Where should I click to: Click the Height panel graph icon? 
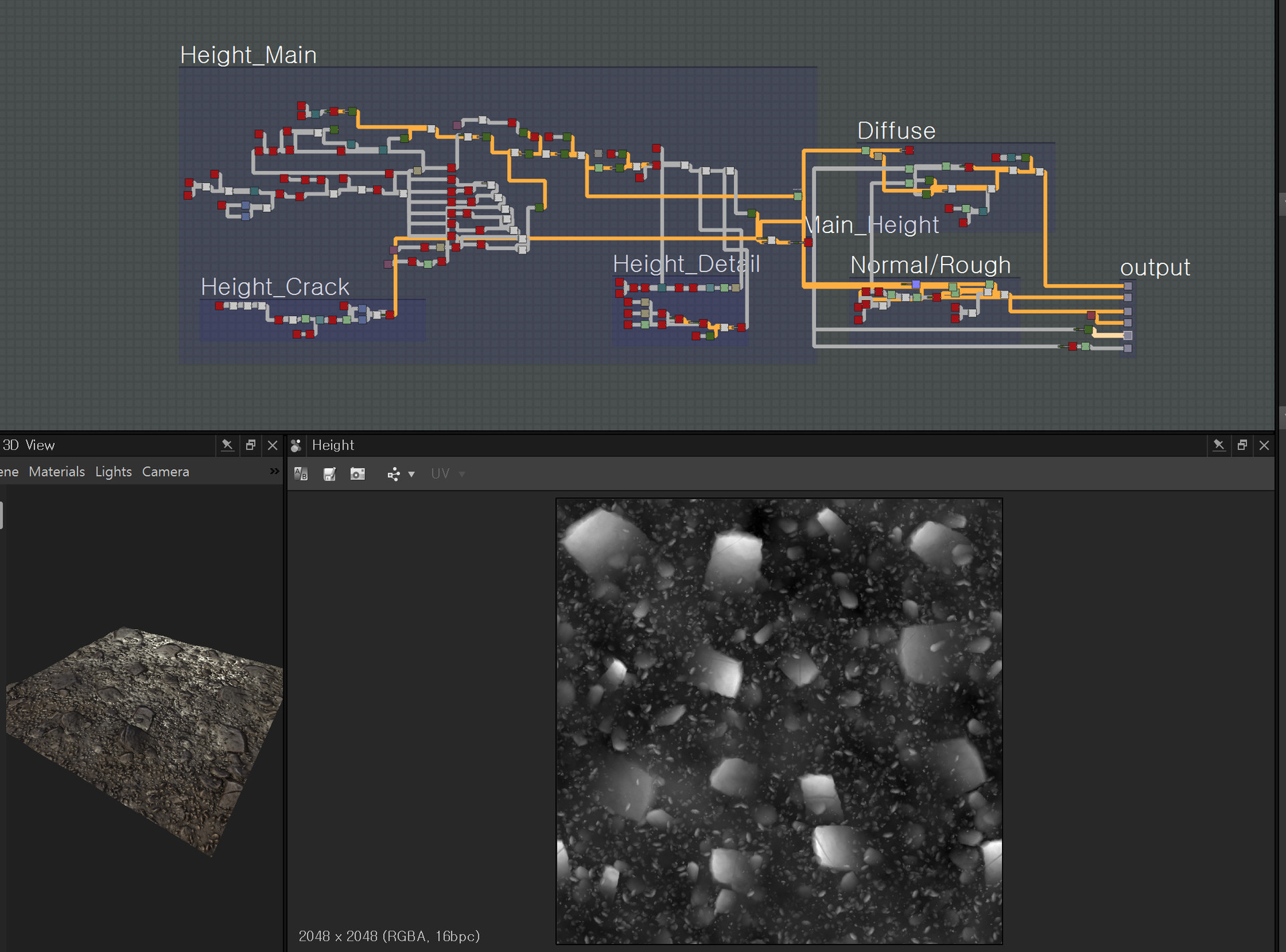(x=296, y=446)
